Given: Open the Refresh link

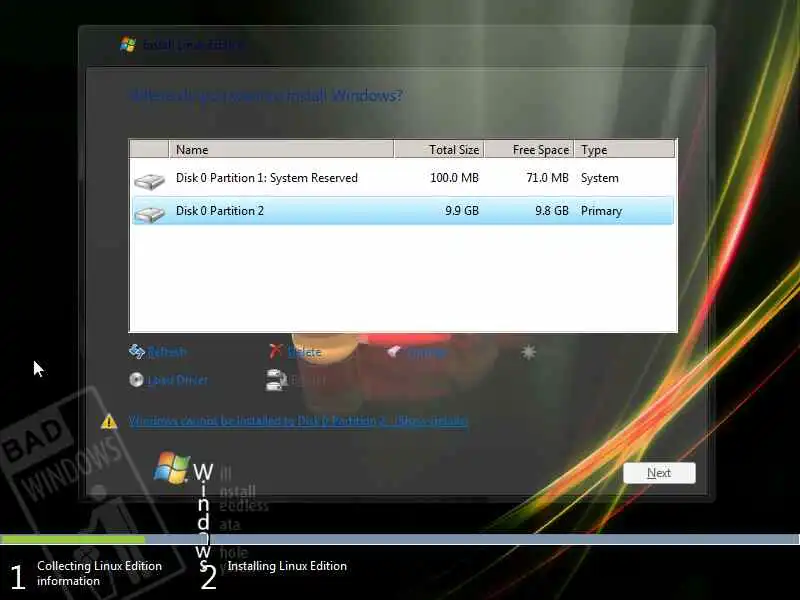Looking at the screenshot, I should click(167, 352).
